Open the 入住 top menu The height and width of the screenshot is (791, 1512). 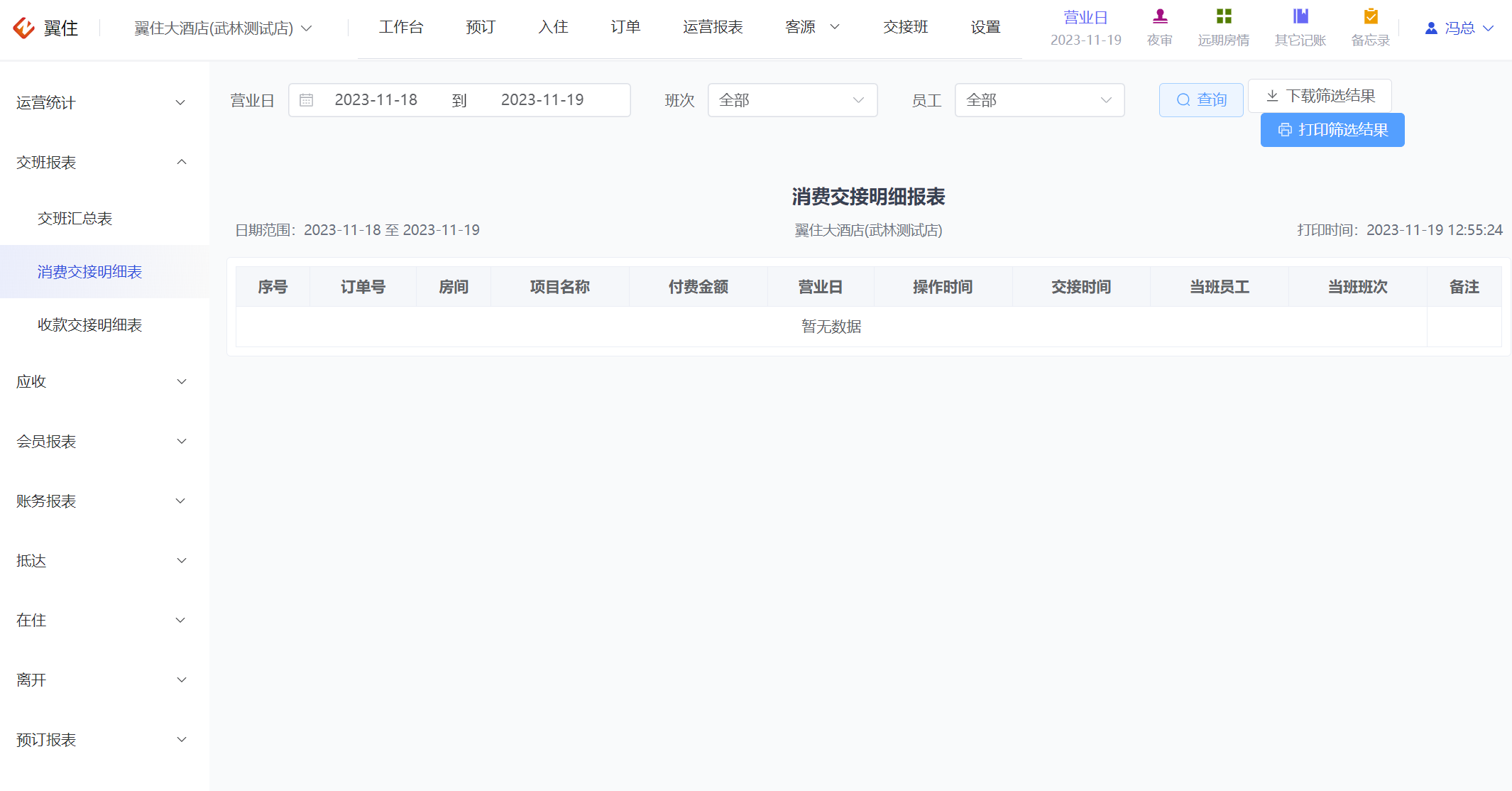pyautogui.click(x=553, y=27)
